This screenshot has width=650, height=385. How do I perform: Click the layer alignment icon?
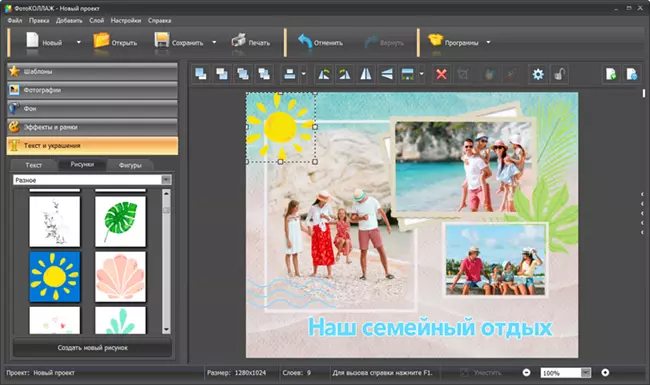point(290,74)
